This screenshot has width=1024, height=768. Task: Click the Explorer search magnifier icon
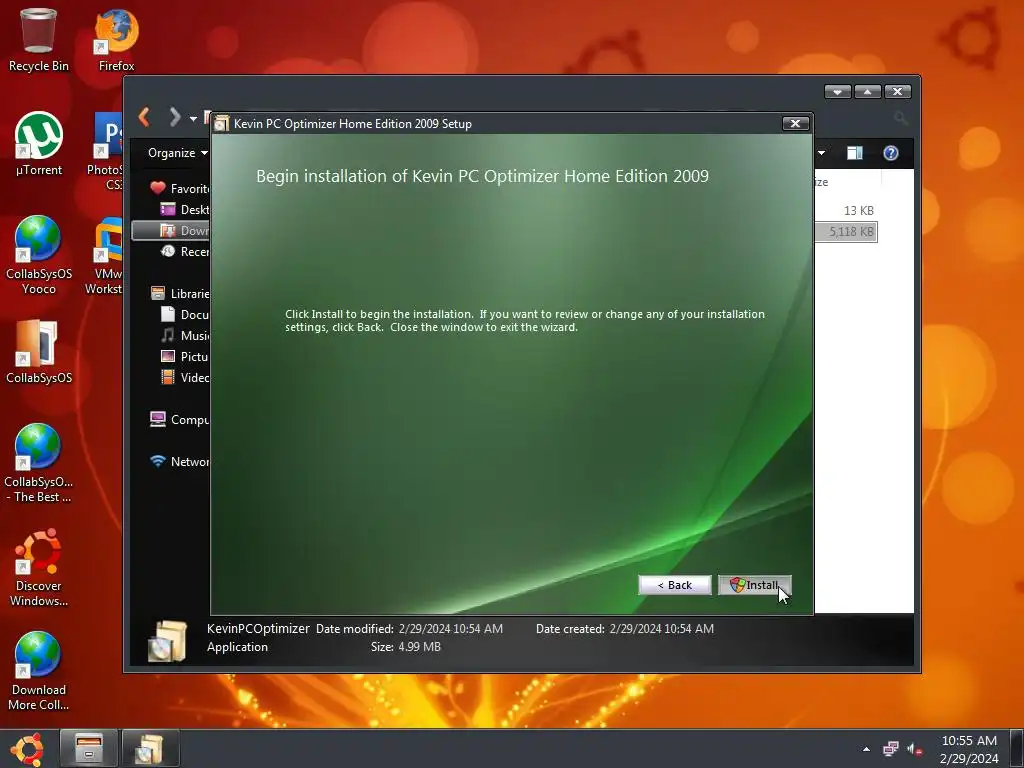(x=901, y=118)
